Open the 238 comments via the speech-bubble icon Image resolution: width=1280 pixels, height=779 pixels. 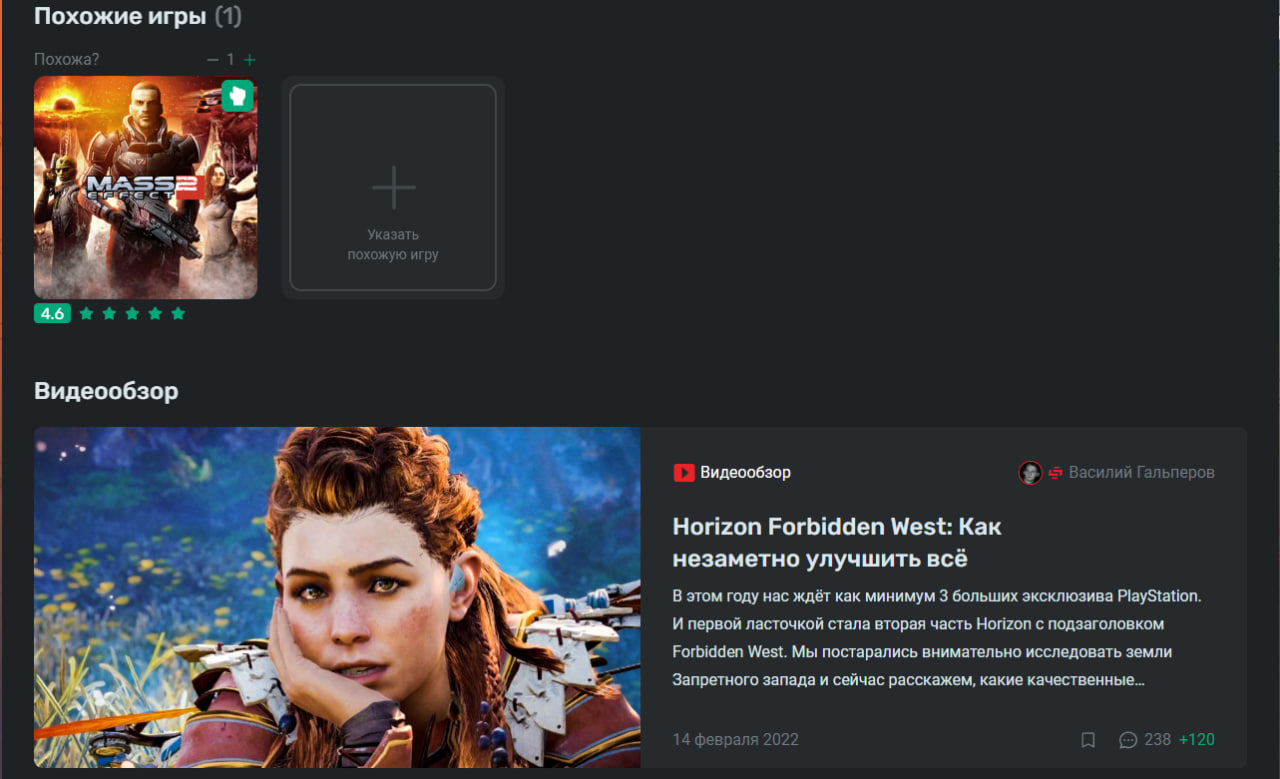pos(1128,740)
